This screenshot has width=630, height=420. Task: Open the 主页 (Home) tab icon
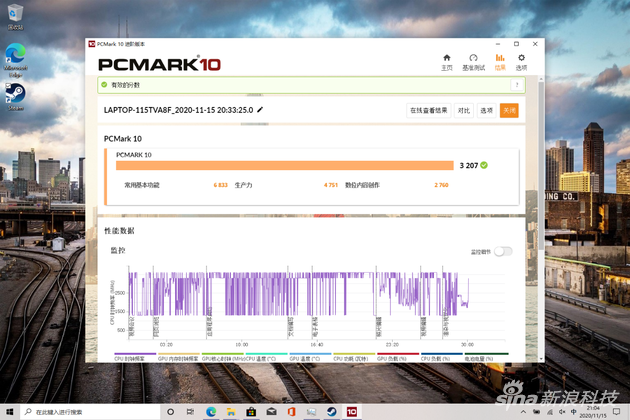point(447,62)
